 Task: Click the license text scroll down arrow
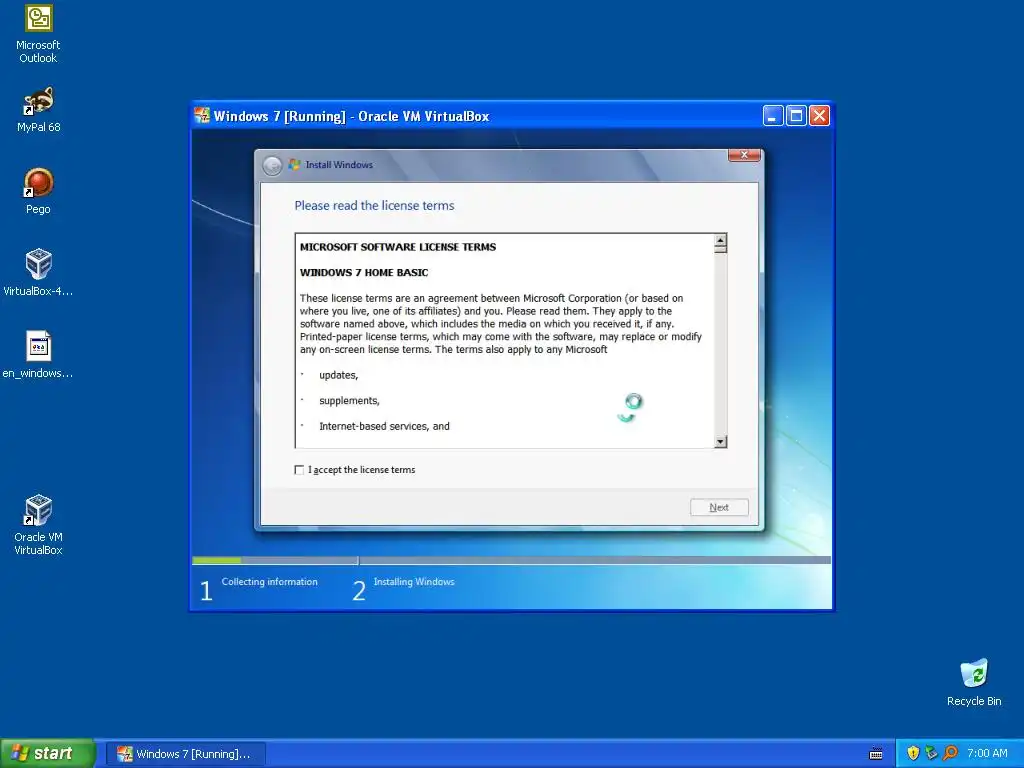tap(720, 441)
